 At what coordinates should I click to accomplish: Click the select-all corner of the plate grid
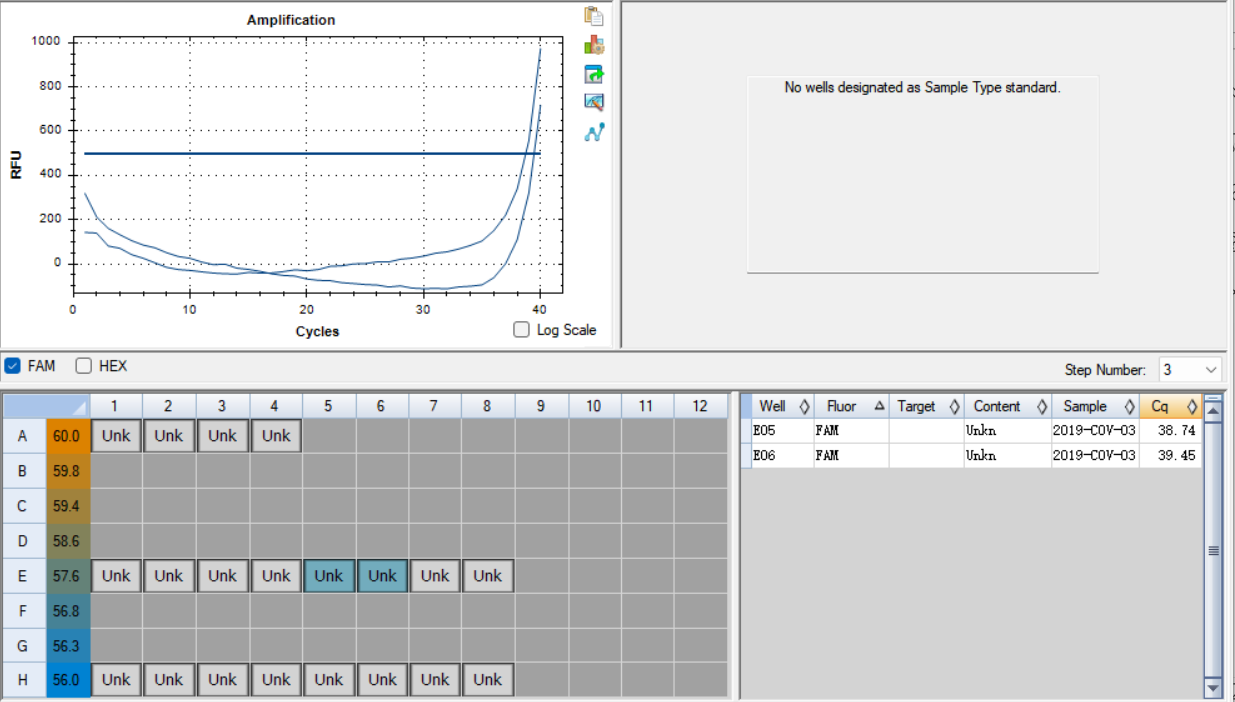click(45, 405)
